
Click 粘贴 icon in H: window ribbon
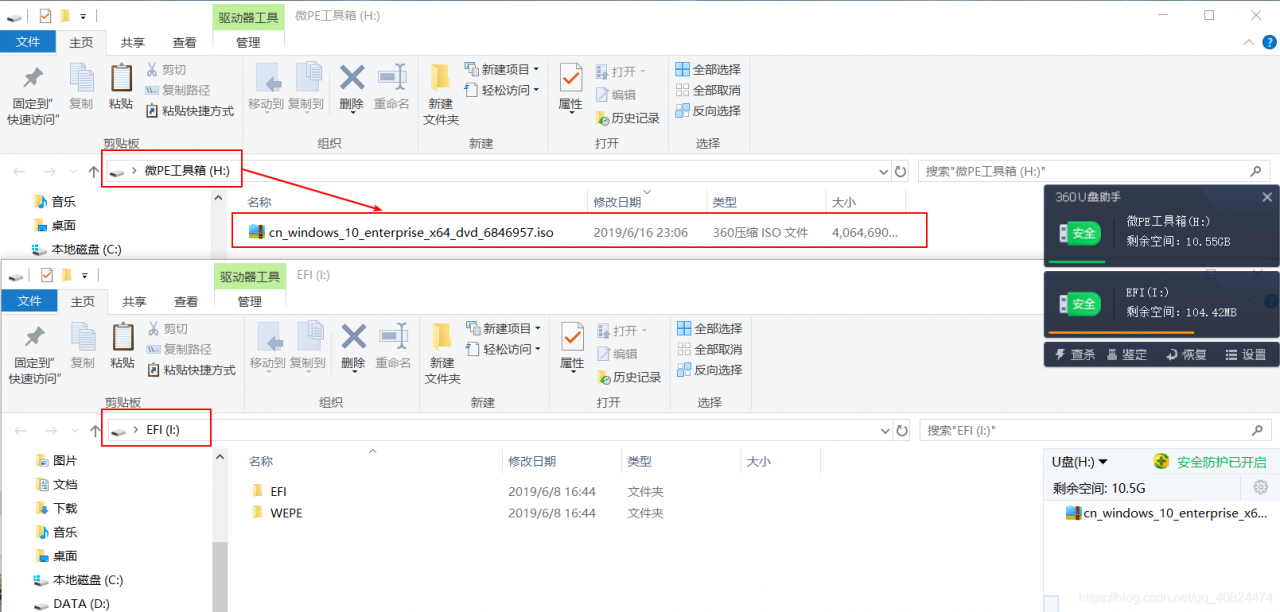121,78
